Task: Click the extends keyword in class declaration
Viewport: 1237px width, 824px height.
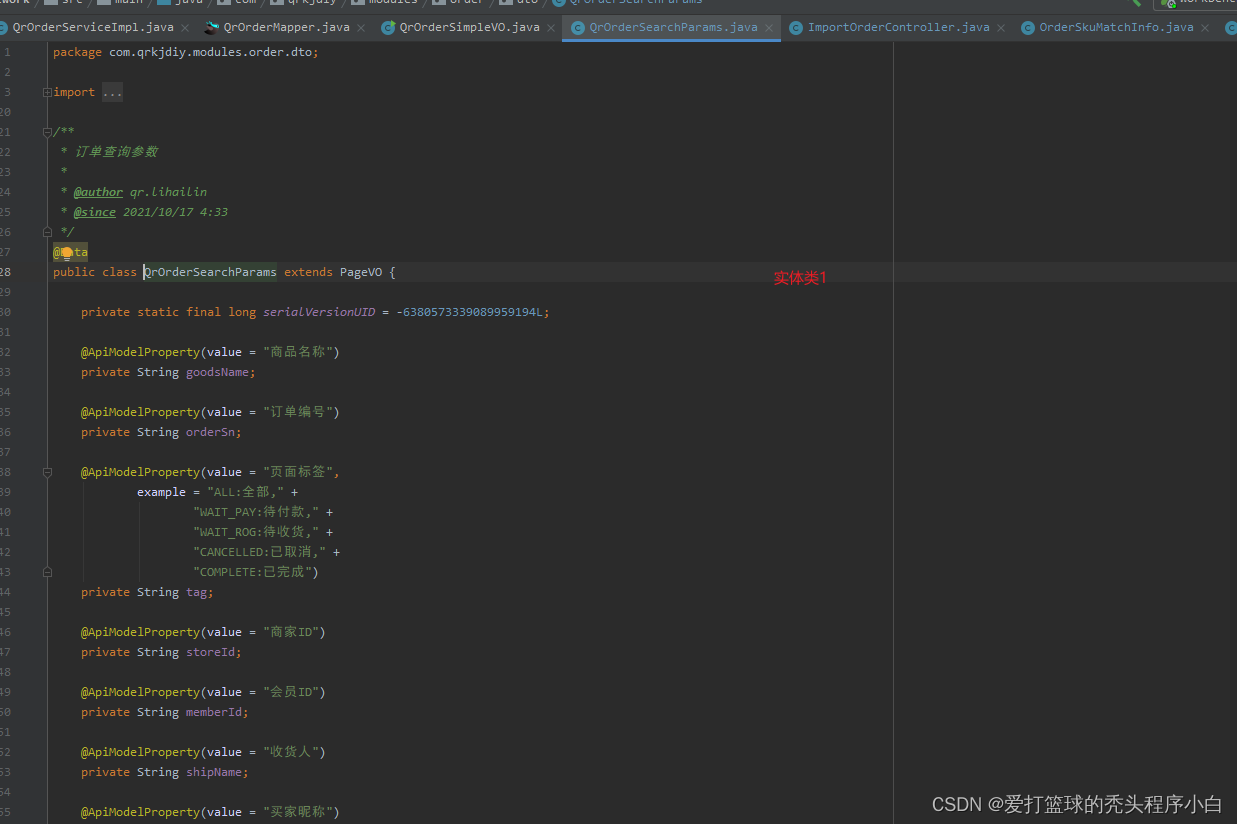Action: pyautogui.click(x=308, y=272)
